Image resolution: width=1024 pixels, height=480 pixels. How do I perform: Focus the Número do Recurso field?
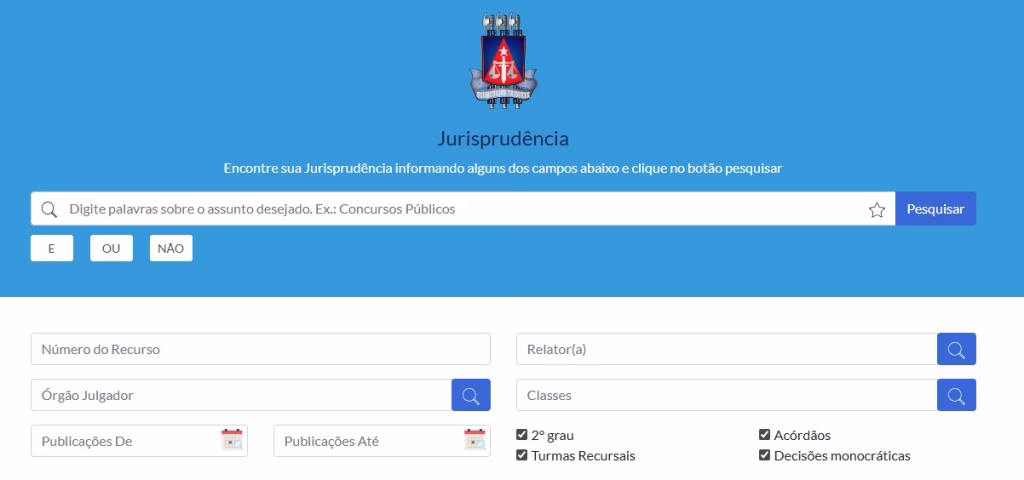261,349
